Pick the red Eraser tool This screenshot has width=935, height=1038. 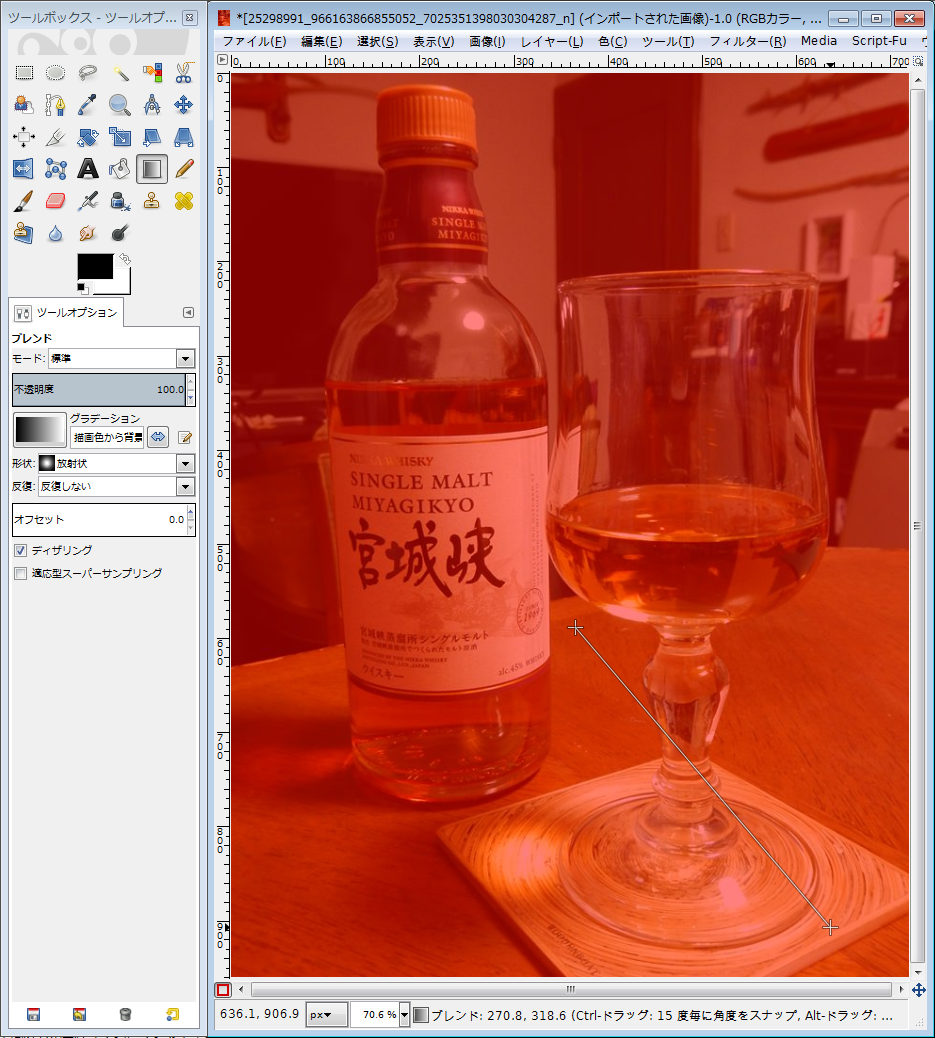coord(56,201)
